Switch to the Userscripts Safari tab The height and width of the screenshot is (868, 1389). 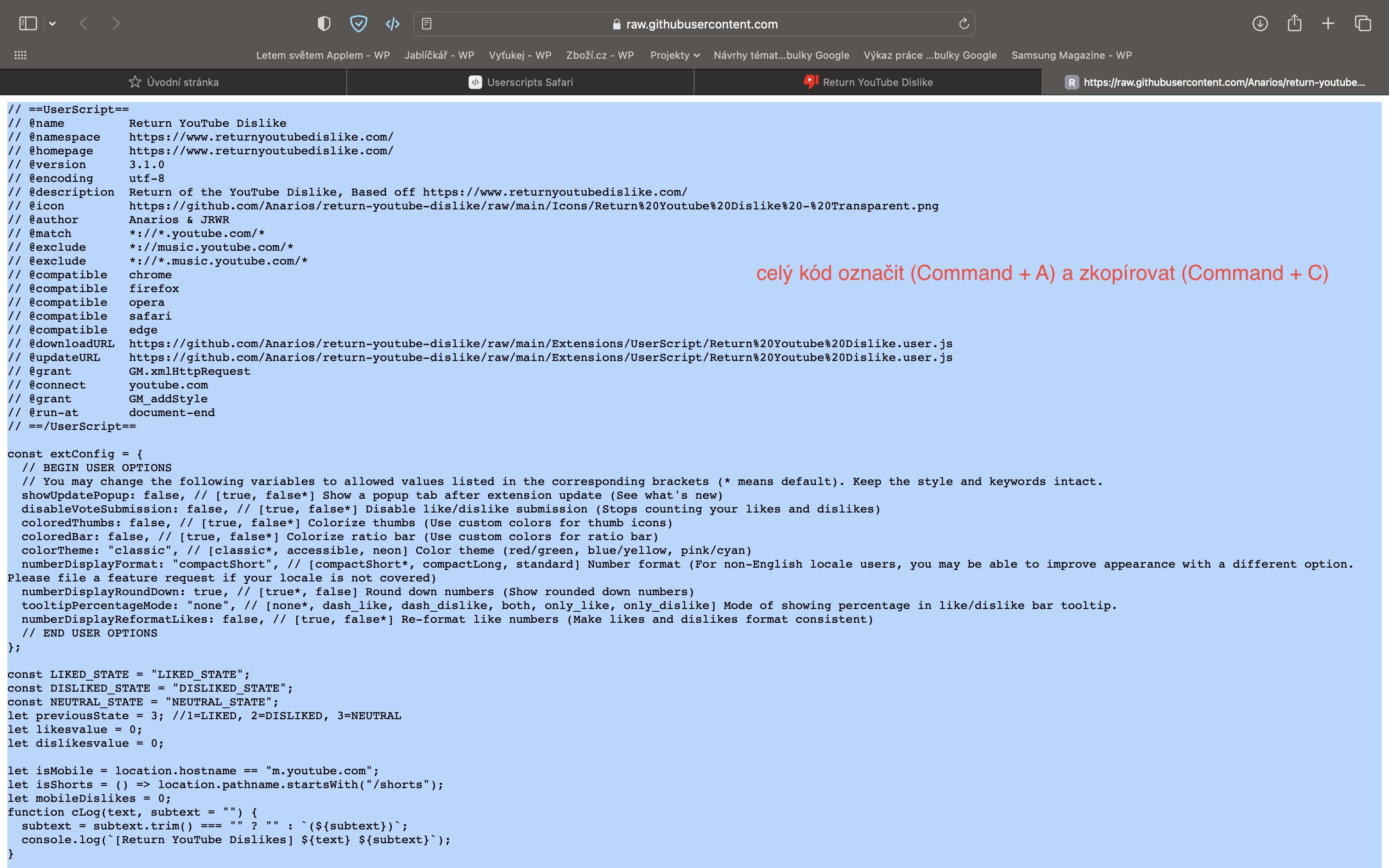click(x=520, y=82)
